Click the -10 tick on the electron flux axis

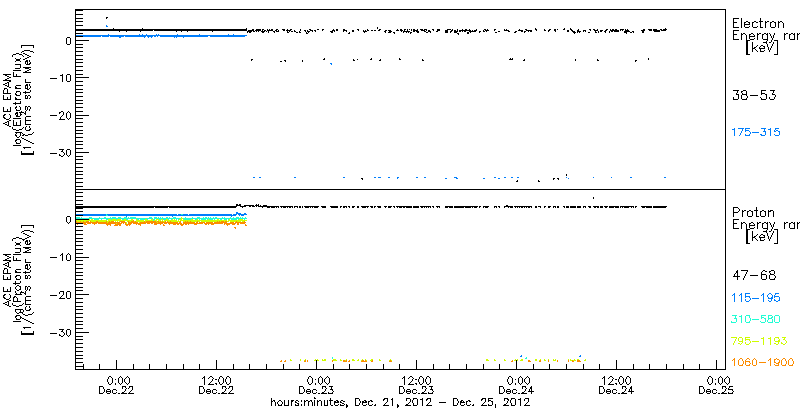[62, 78]
